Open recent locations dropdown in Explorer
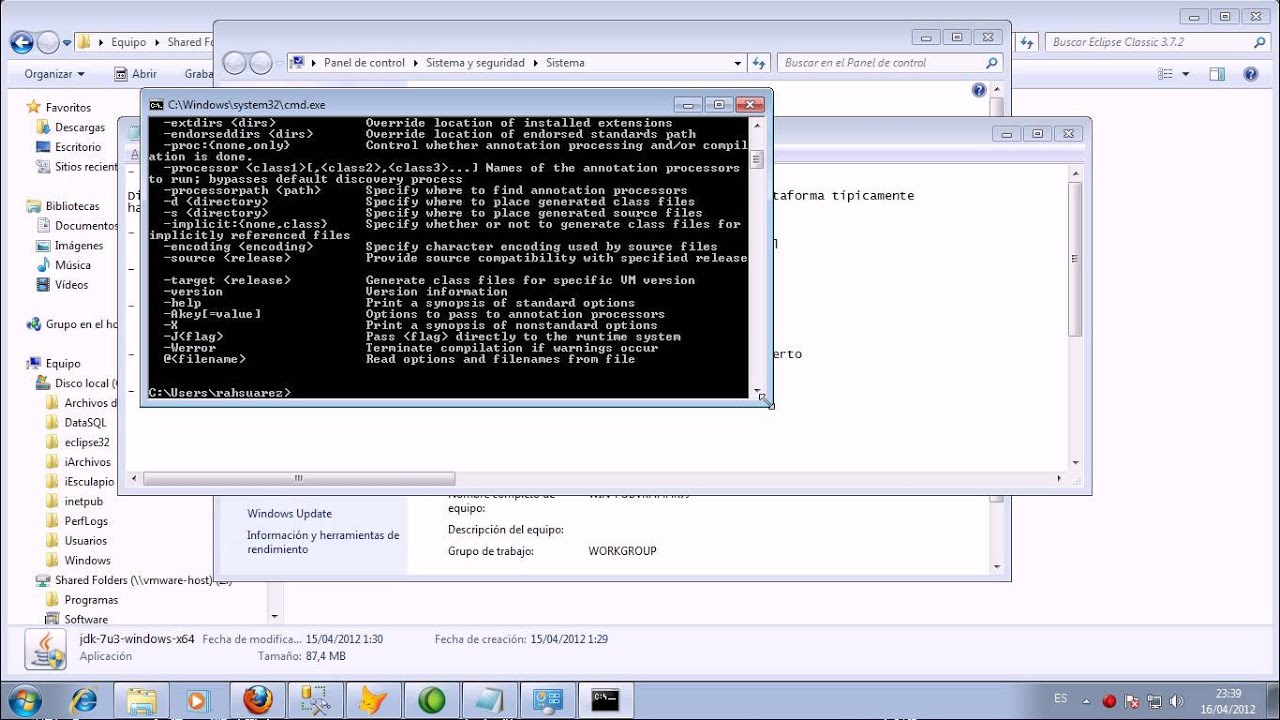Image resolution: width=1280 pixels, height=720 pixels. (67, 43)
